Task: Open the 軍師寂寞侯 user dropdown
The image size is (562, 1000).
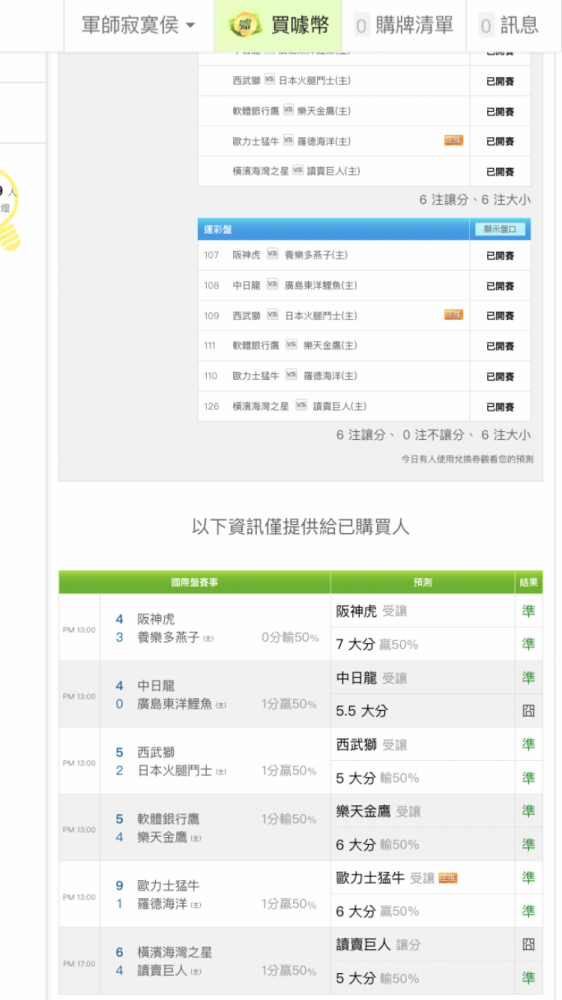Action: (x=138, y=26)
